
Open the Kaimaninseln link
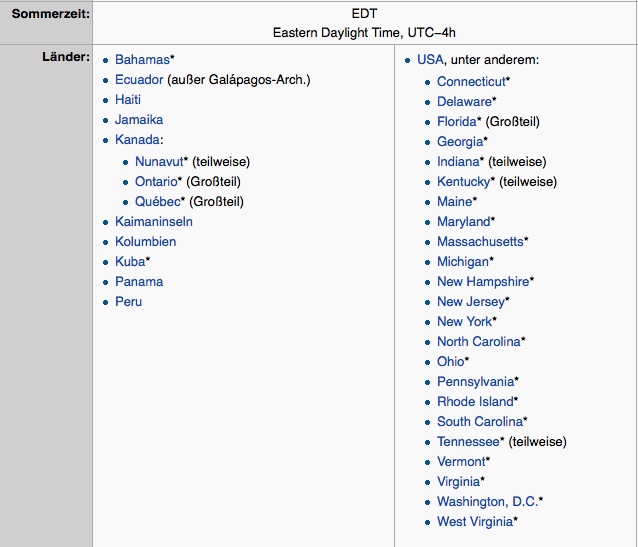pyautogui.click(x=154, y=222)
